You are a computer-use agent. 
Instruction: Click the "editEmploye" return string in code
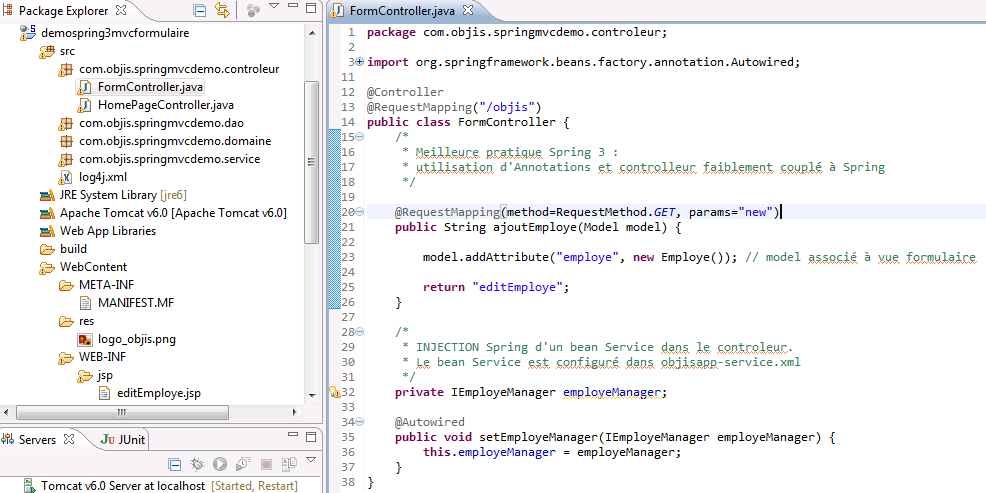[517, 287]
